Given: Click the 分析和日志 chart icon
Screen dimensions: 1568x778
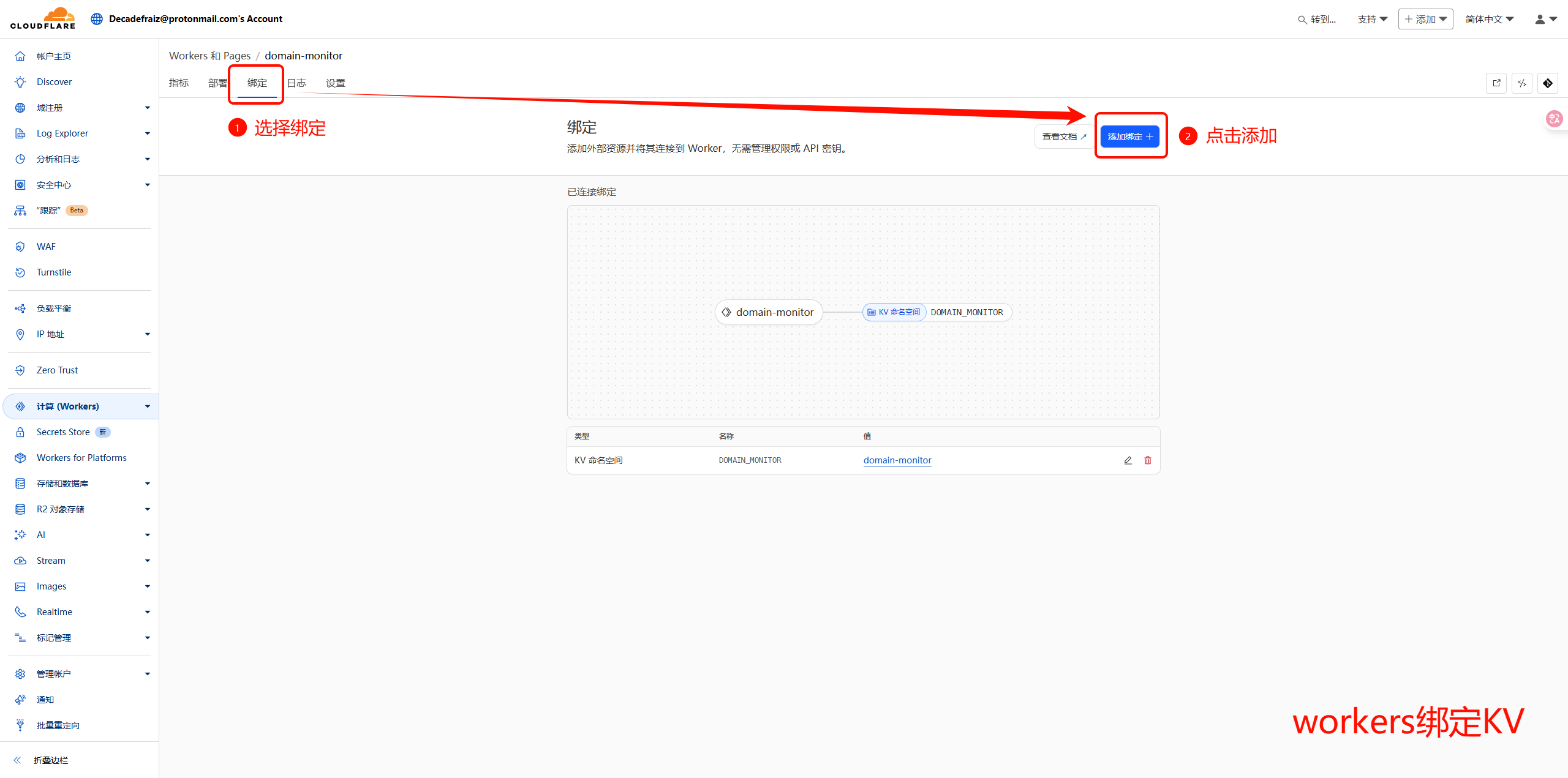Looking at the screenshot, I should [x=20, y=159].
